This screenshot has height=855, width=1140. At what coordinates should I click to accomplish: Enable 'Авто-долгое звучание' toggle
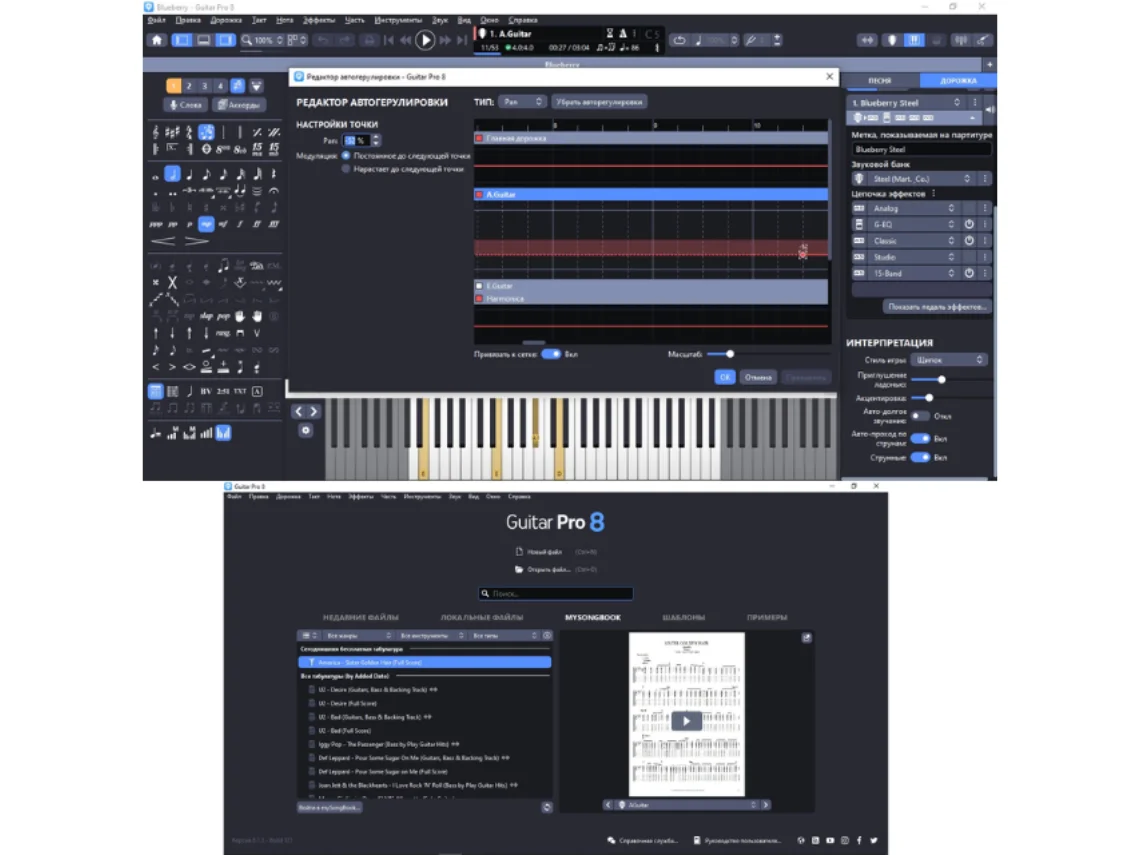pos(919,416)
